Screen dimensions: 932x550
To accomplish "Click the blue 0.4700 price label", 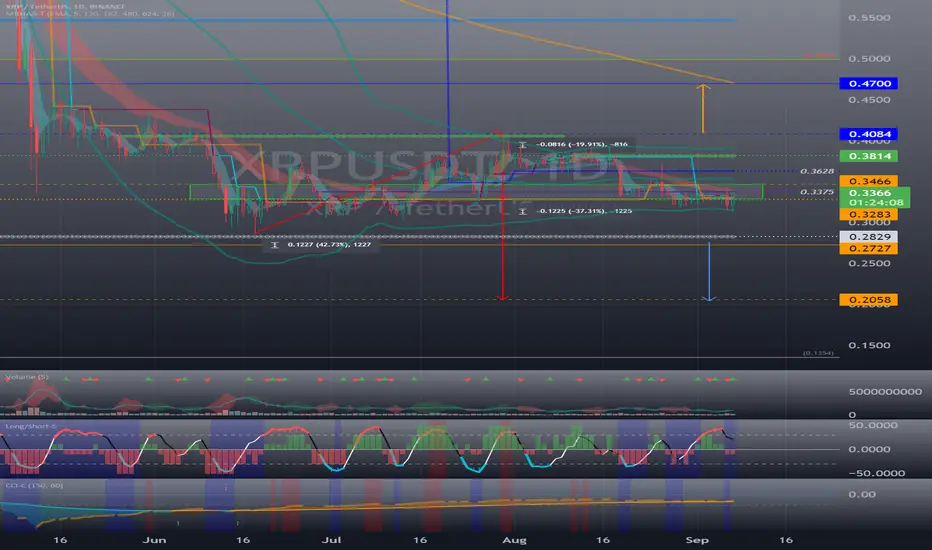I will 868,83.
